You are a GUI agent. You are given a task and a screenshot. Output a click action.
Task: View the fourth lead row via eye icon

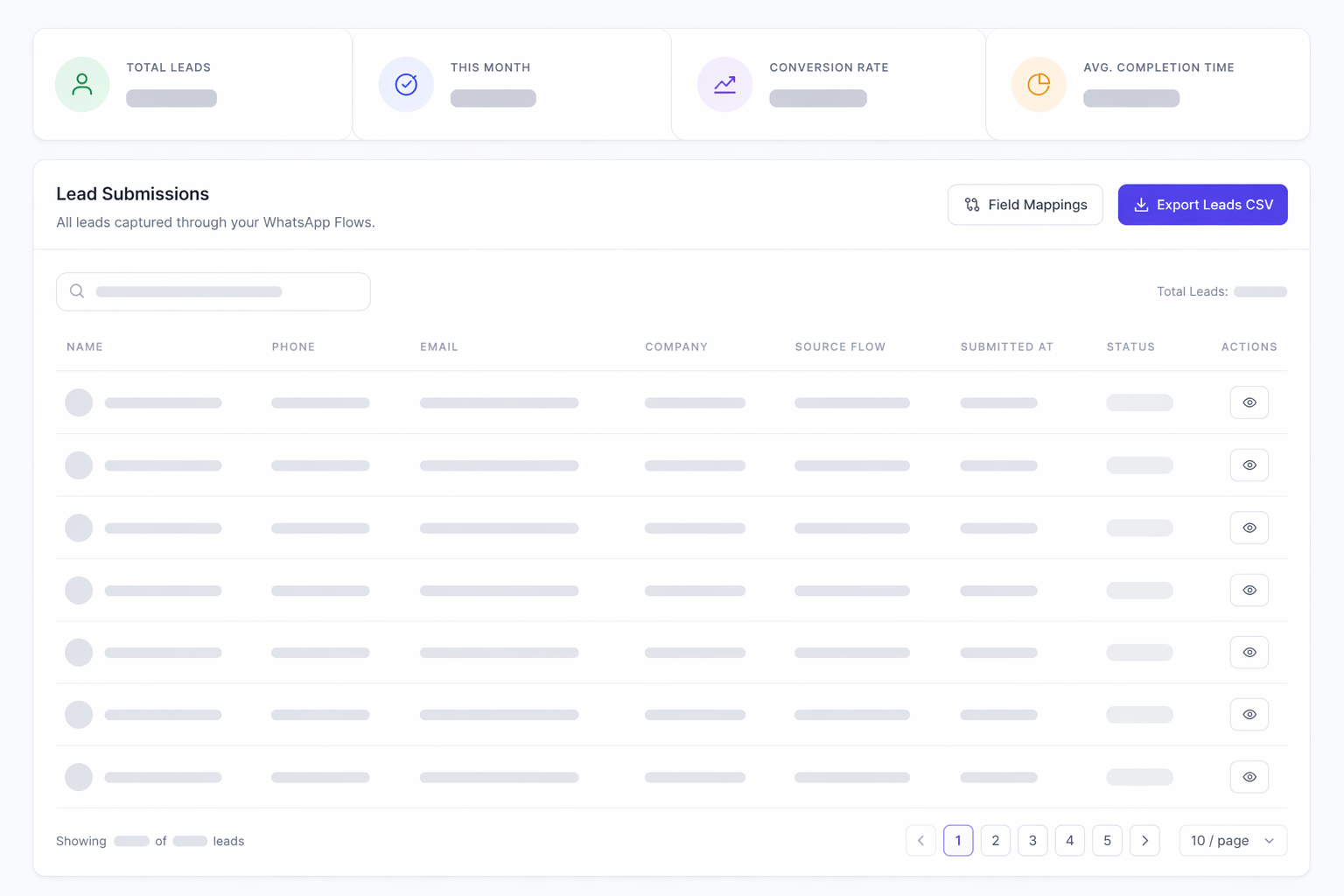(x=1249, y=591)
